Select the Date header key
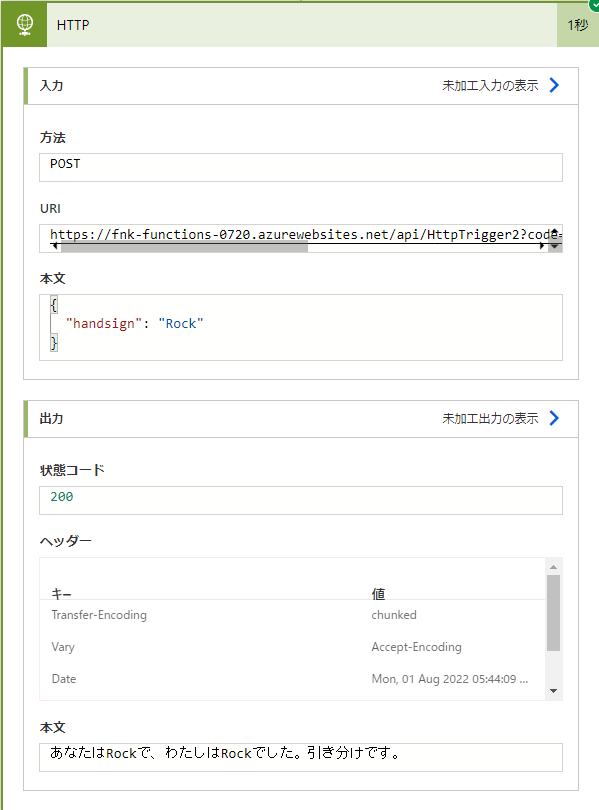 click(64, 679)
